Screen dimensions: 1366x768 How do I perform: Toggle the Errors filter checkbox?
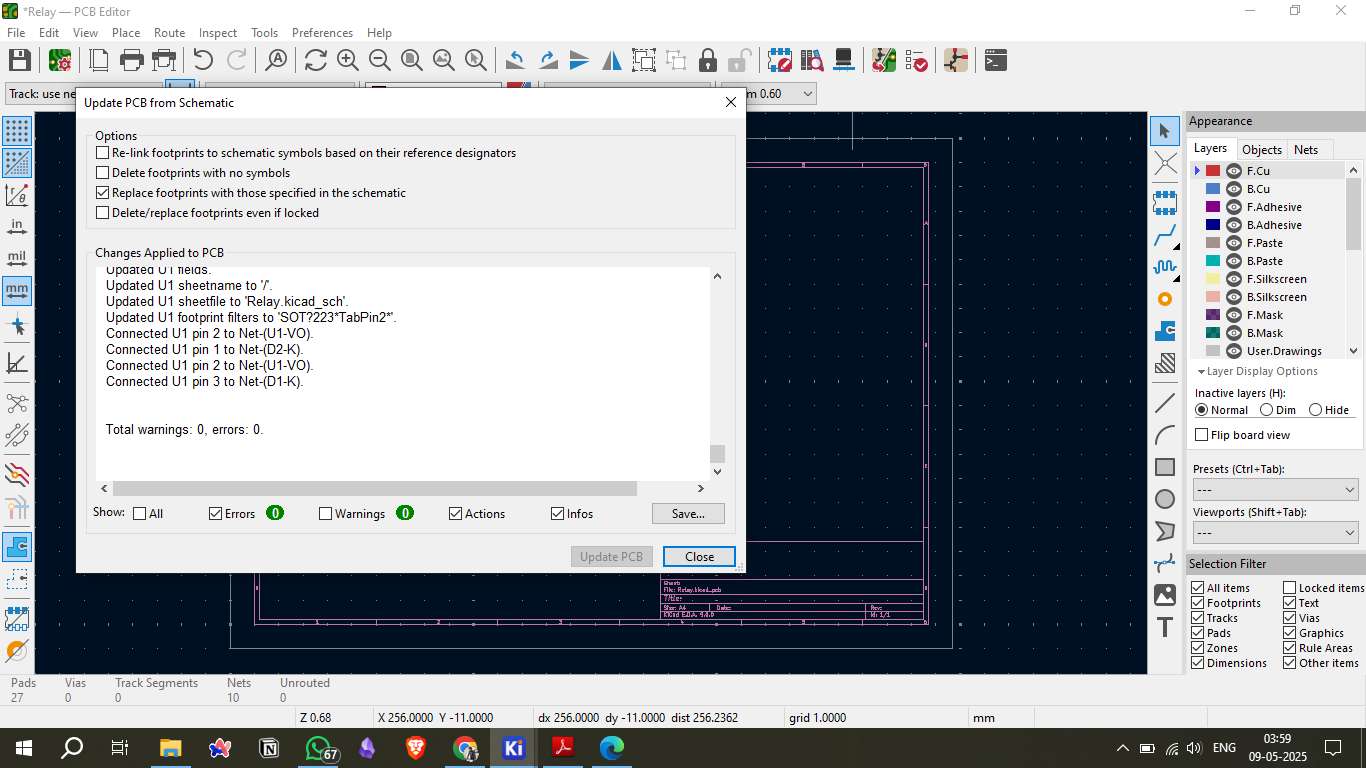pyautogui.click(x=215, y=514)
